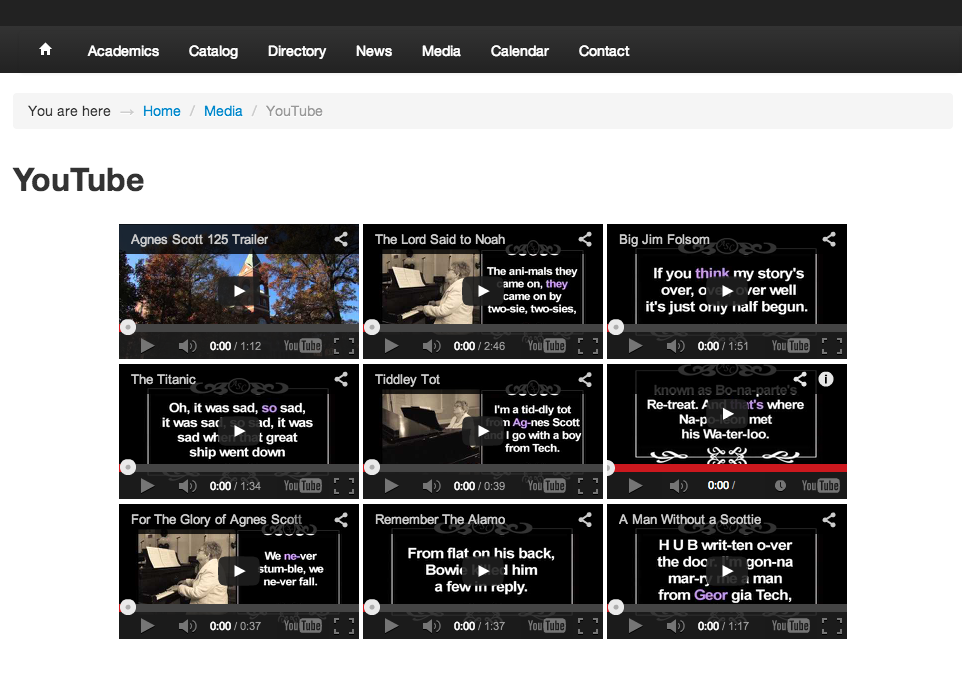
Task: Open the Calendar menu item
Action: pyautogui.click(x=519, y=51)
